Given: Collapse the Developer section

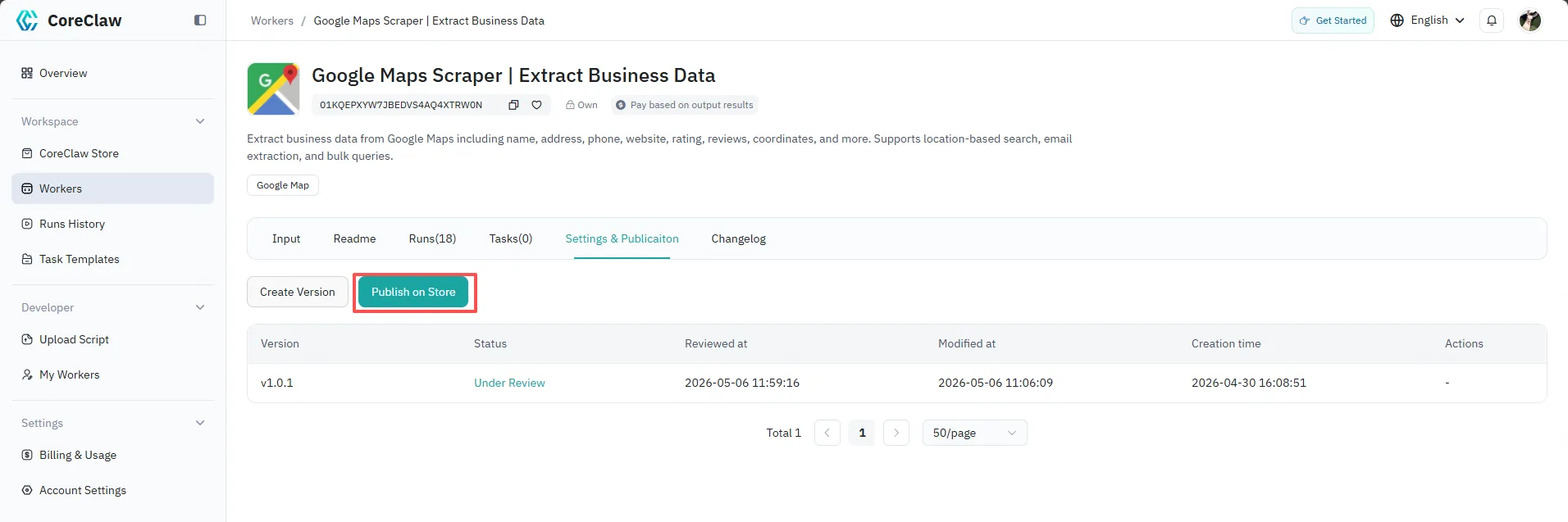Looking at the screenshot, I should pos(200,307).
